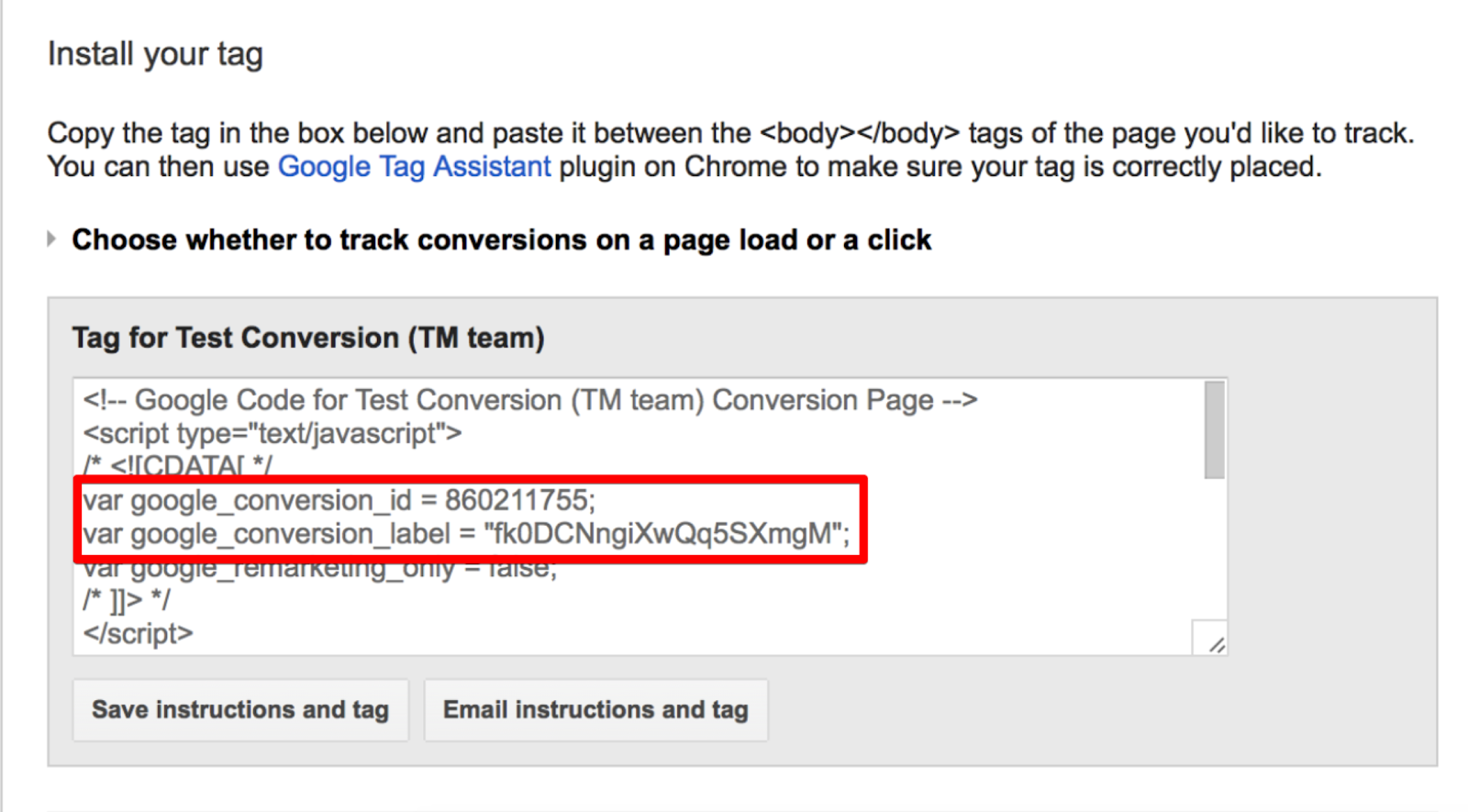The height and width of the screenshot is (812, 1468).
Task: Click the resize handle of the code box
Action: 1217,645
